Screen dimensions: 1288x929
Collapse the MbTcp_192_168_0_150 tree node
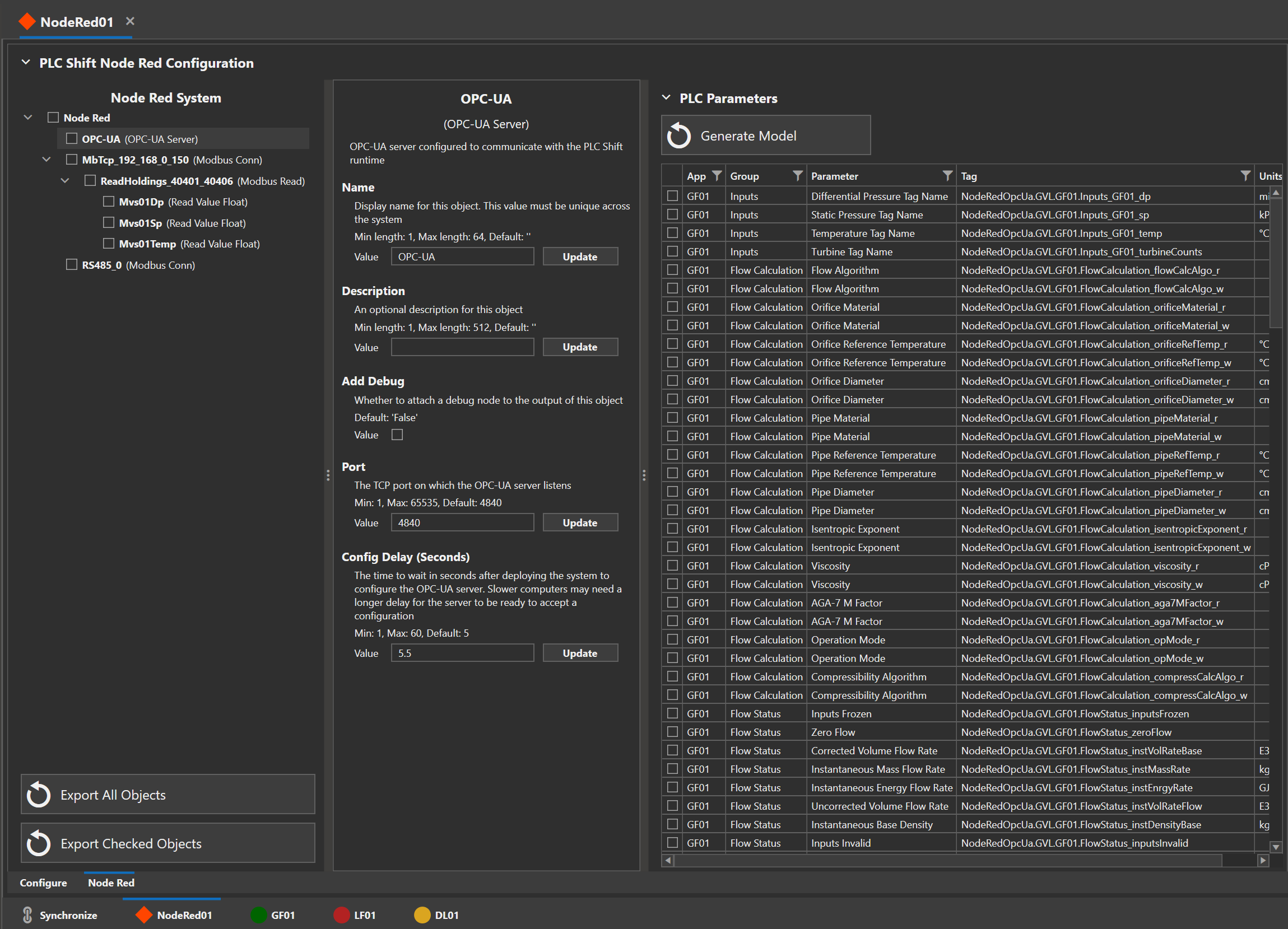[x=47, y=160]
